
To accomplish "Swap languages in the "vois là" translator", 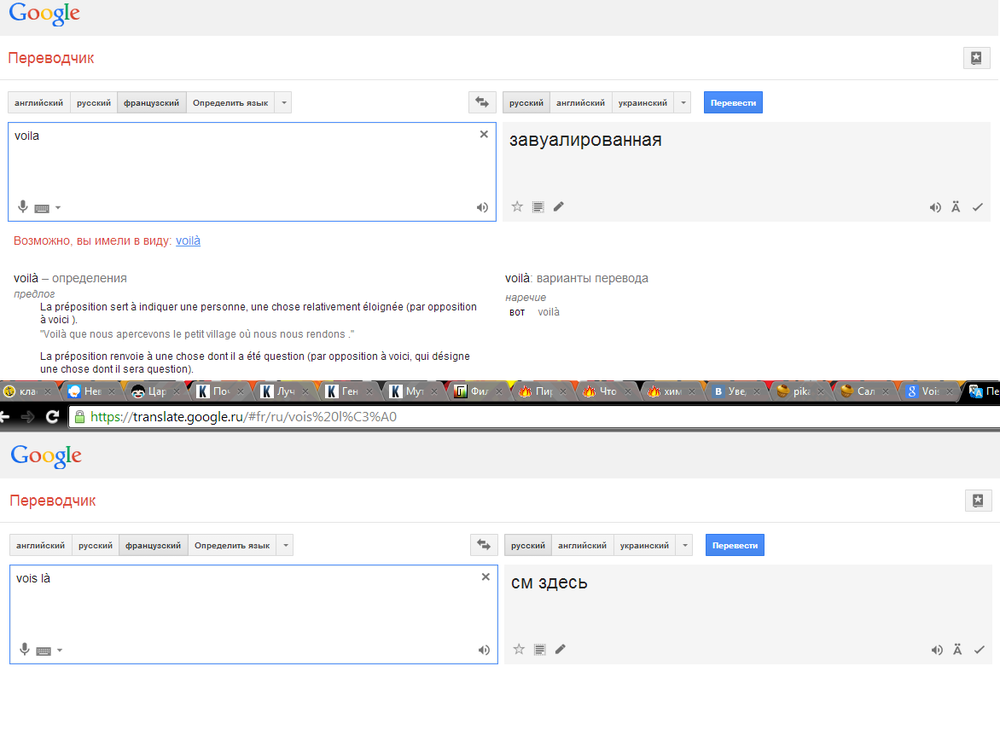I will (484, 545).
